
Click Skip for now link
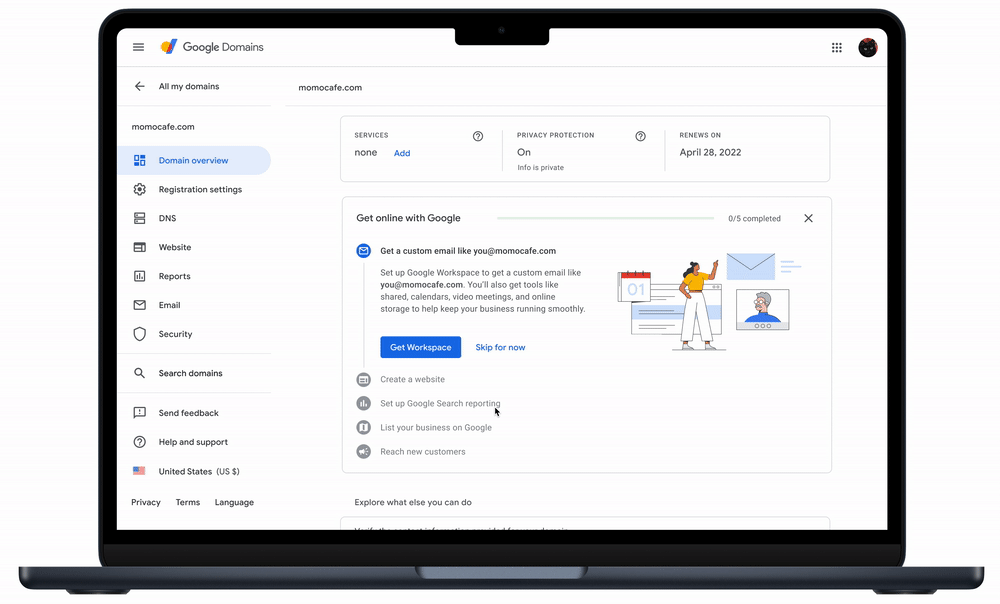[x=500, y=348]
